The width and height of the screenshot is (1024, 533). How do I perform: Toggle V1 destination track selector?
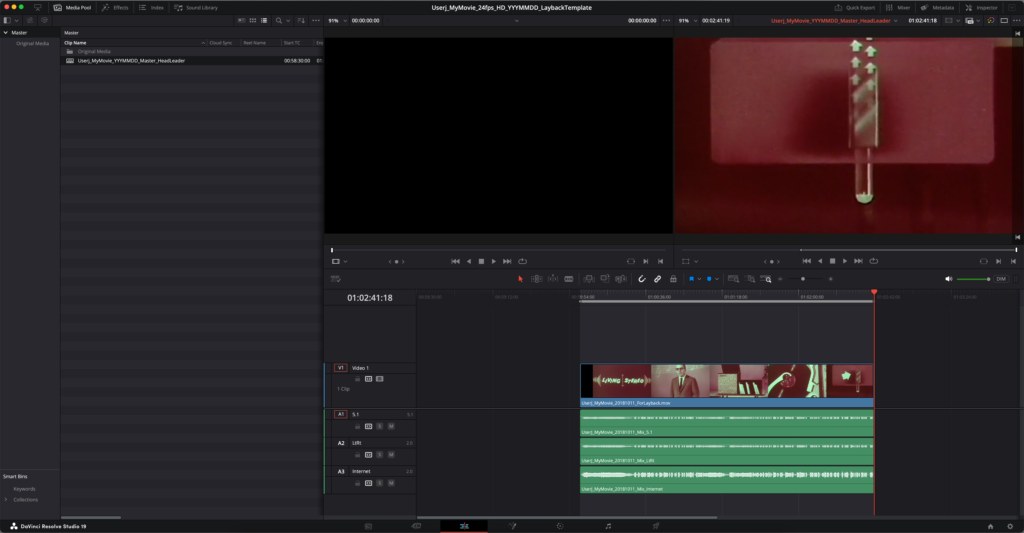point(340,368)
